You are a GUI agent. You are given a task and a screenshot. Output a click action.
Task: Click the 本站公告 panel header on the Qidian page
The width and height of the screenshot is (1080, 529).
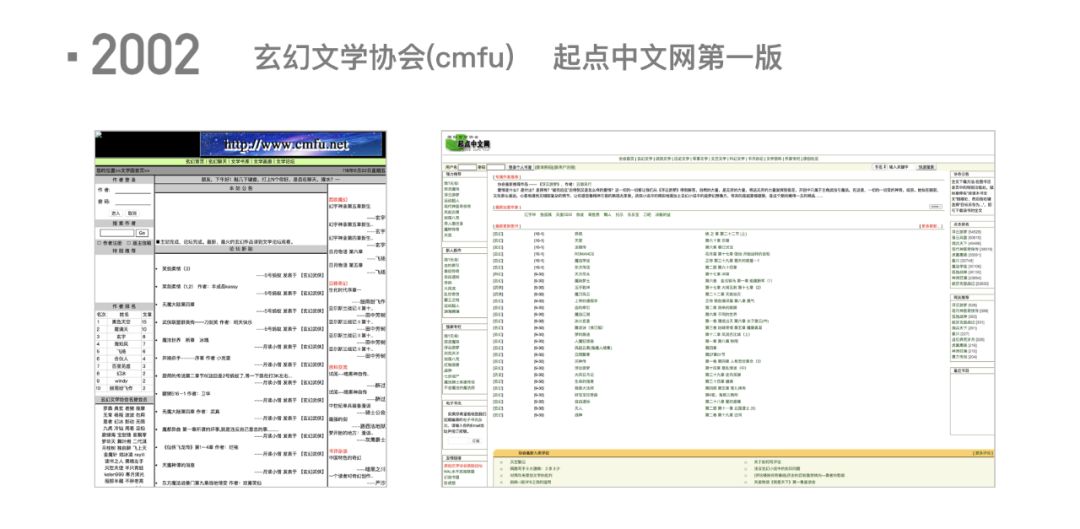[x=972, y=174]
